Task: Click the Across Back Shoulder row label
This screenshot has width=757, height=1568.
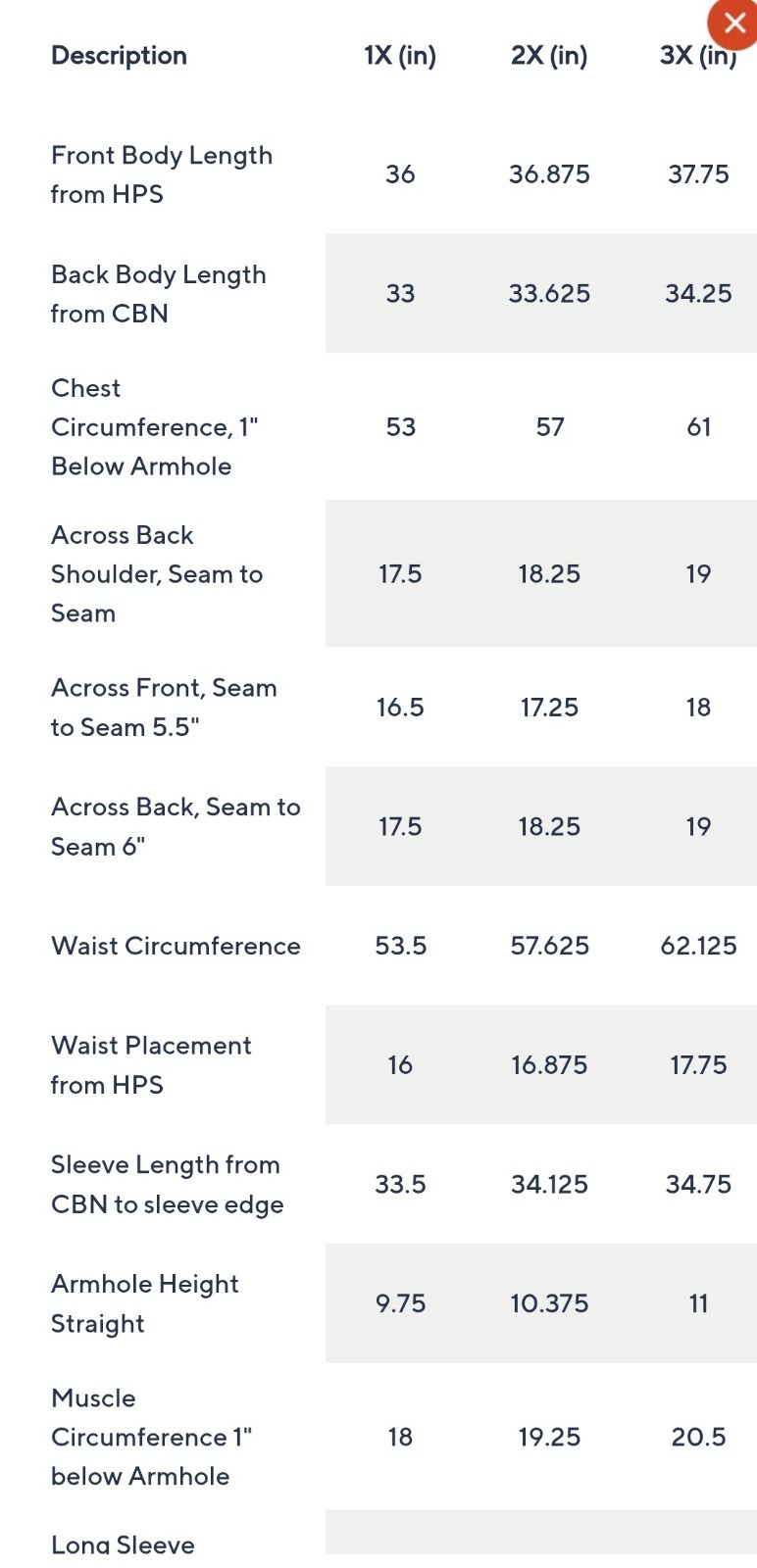Action: coord(156,574)
